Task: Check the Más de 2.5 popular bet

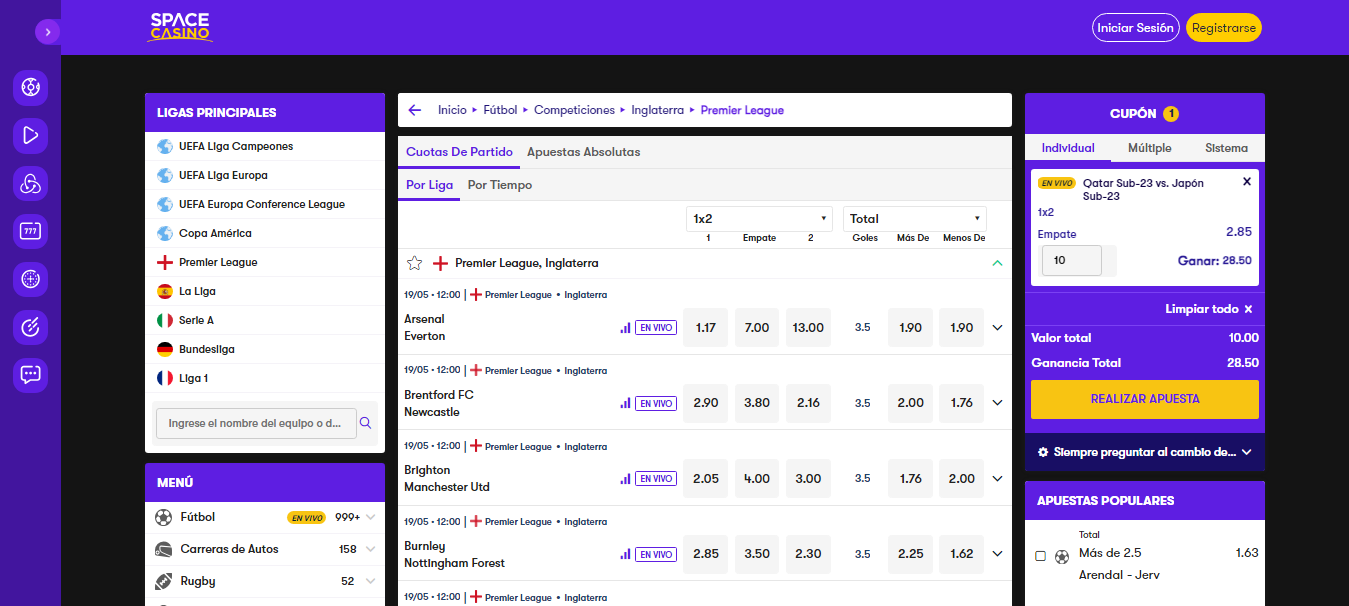Action: (1041, 556)
